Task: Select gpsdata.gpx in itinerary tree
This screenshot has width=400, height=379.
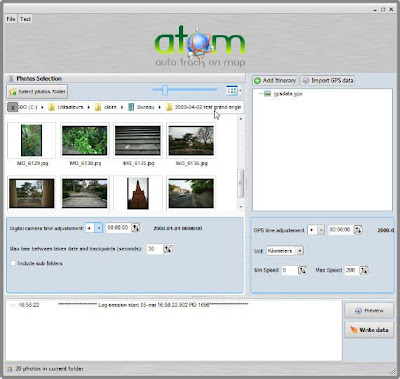Action: [288, 94]
